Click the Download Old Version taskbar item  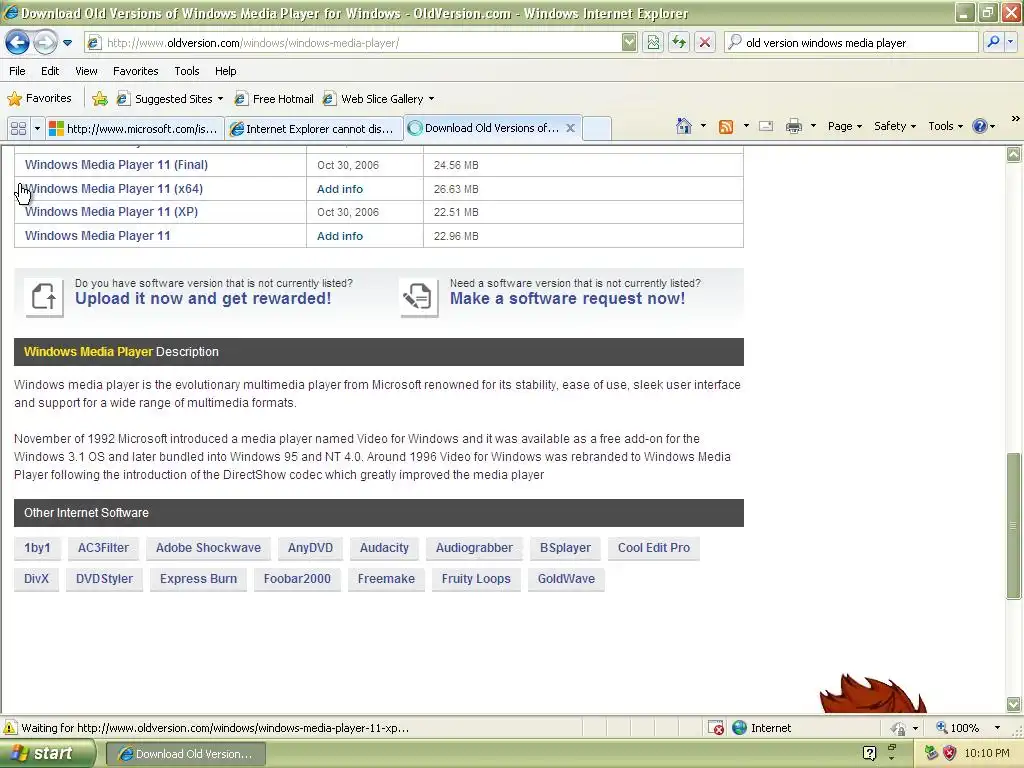pyautogui.click(x=185, y=754)
